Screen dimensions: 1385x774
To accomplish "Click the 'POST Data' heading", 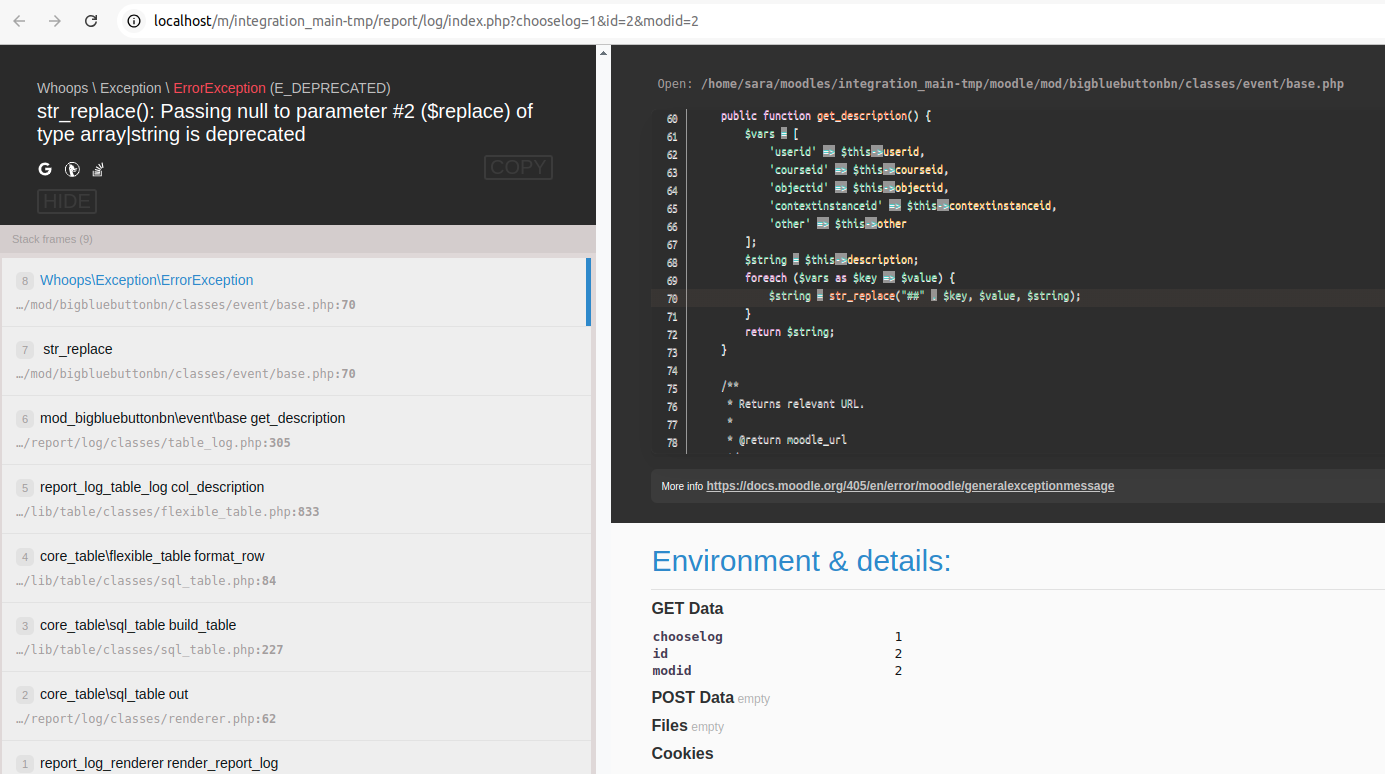I will (x=693, y=698).
